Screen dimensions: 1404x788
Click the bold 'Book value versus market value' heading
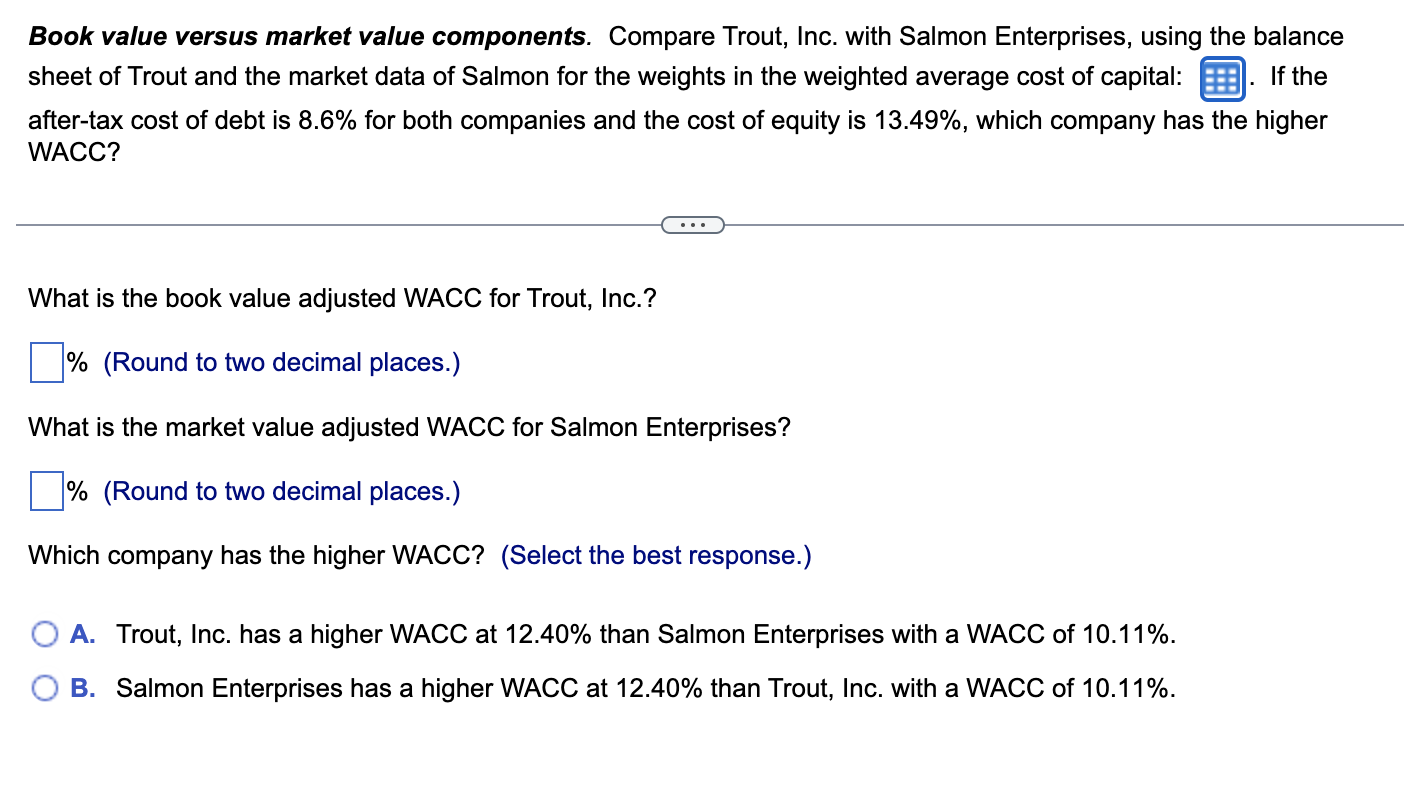tap(300, 35)
